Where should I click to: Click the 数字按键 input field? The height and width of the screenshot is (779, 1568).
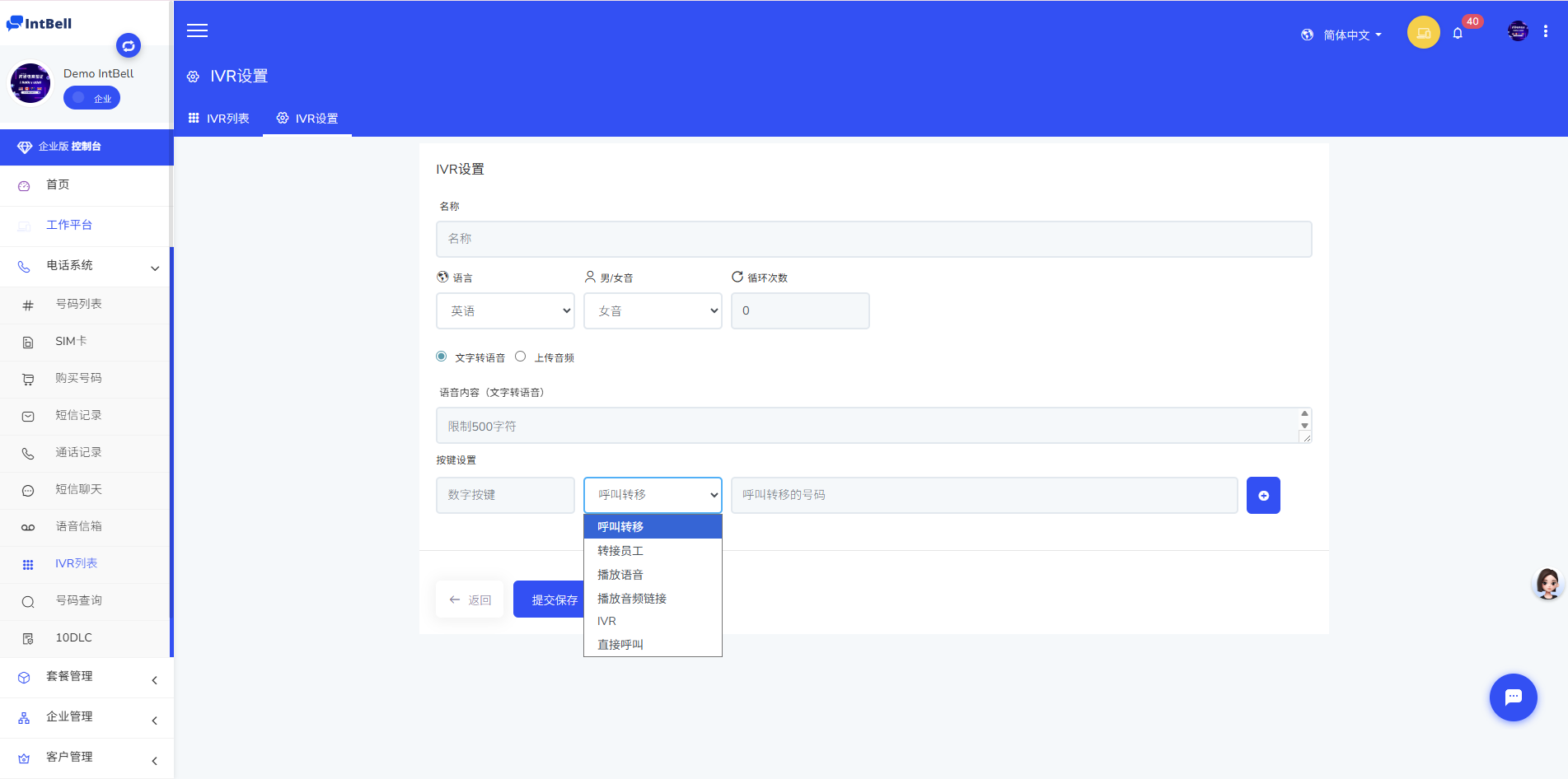click(x=505, y=495)
